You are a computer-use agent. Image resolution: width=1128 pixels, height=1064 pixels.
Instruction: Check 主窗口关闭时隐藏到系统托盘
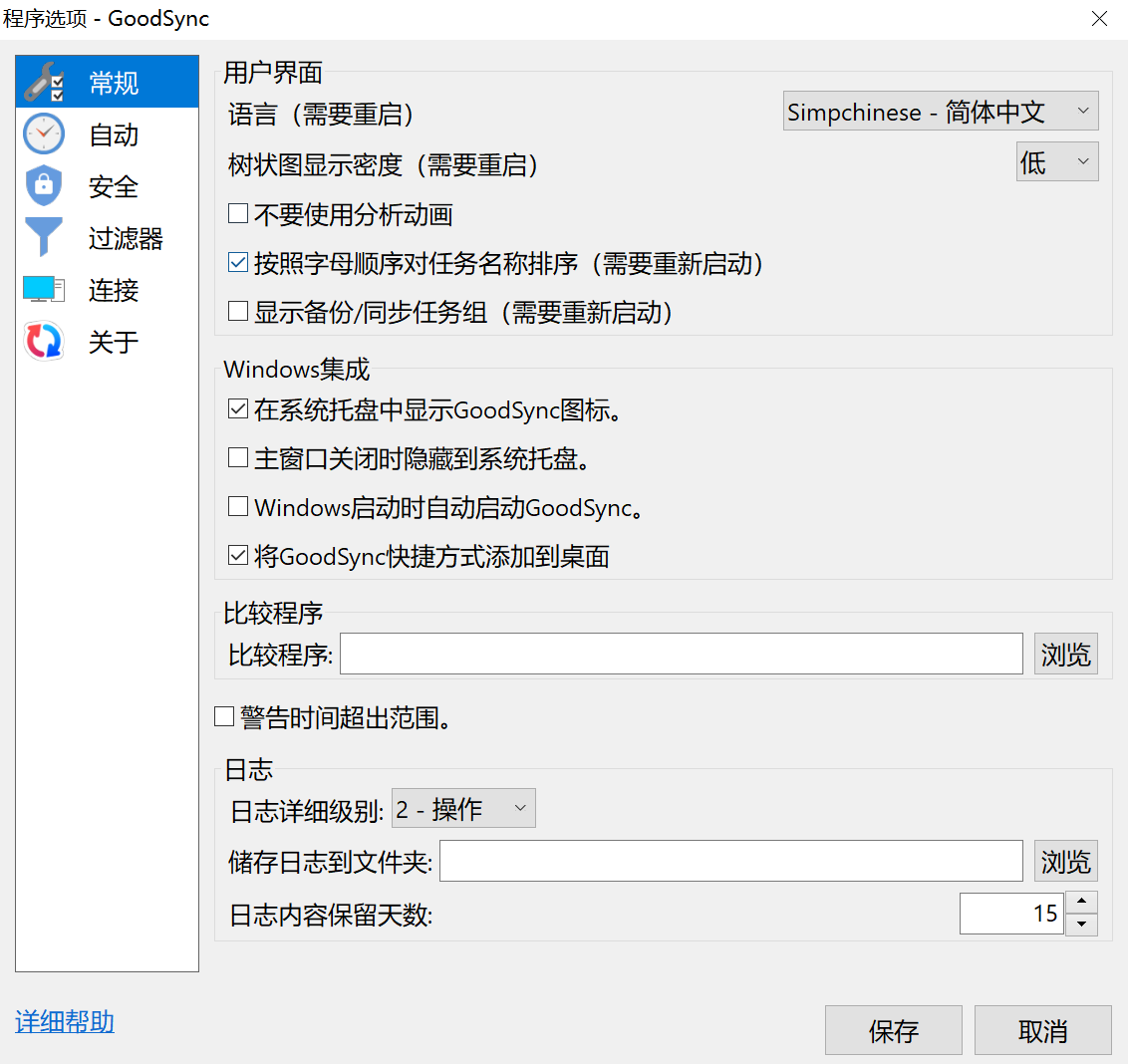pyautogui.click(x=238, y=457)
